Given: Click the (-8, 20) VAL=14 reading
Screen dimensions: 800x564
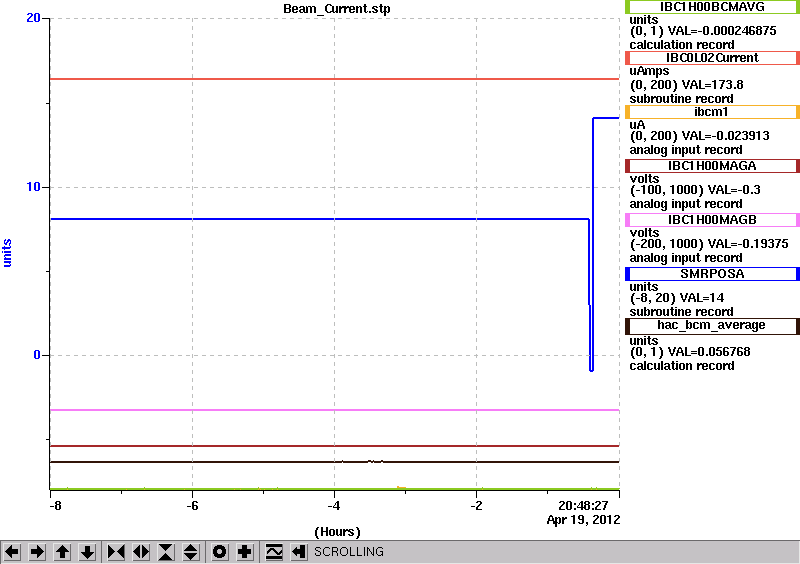Looking at the screenshot, I should tap(677, 298).
